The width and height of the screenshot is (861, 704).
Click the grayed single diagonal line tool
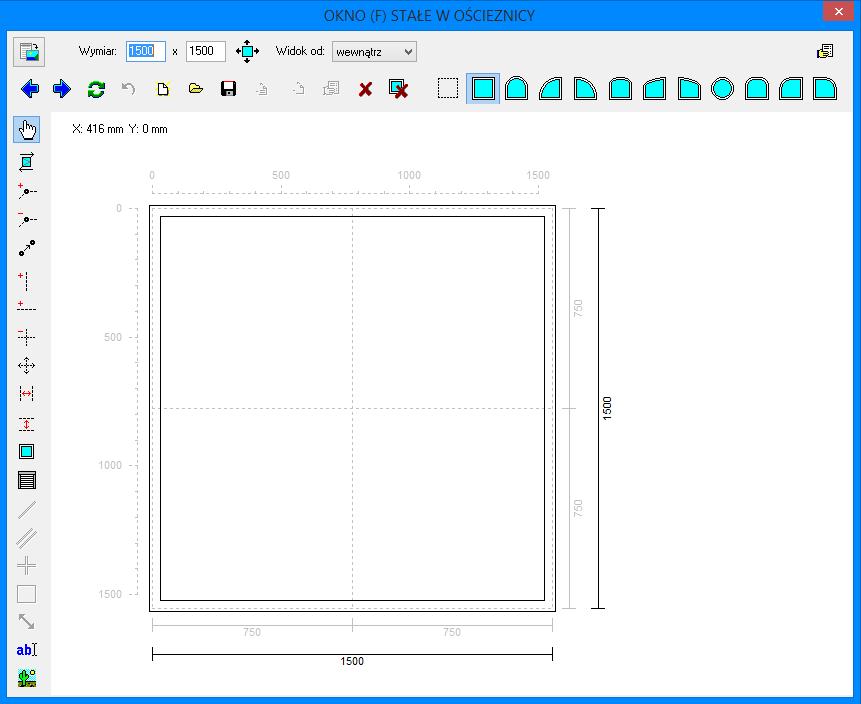coord(26,510)
